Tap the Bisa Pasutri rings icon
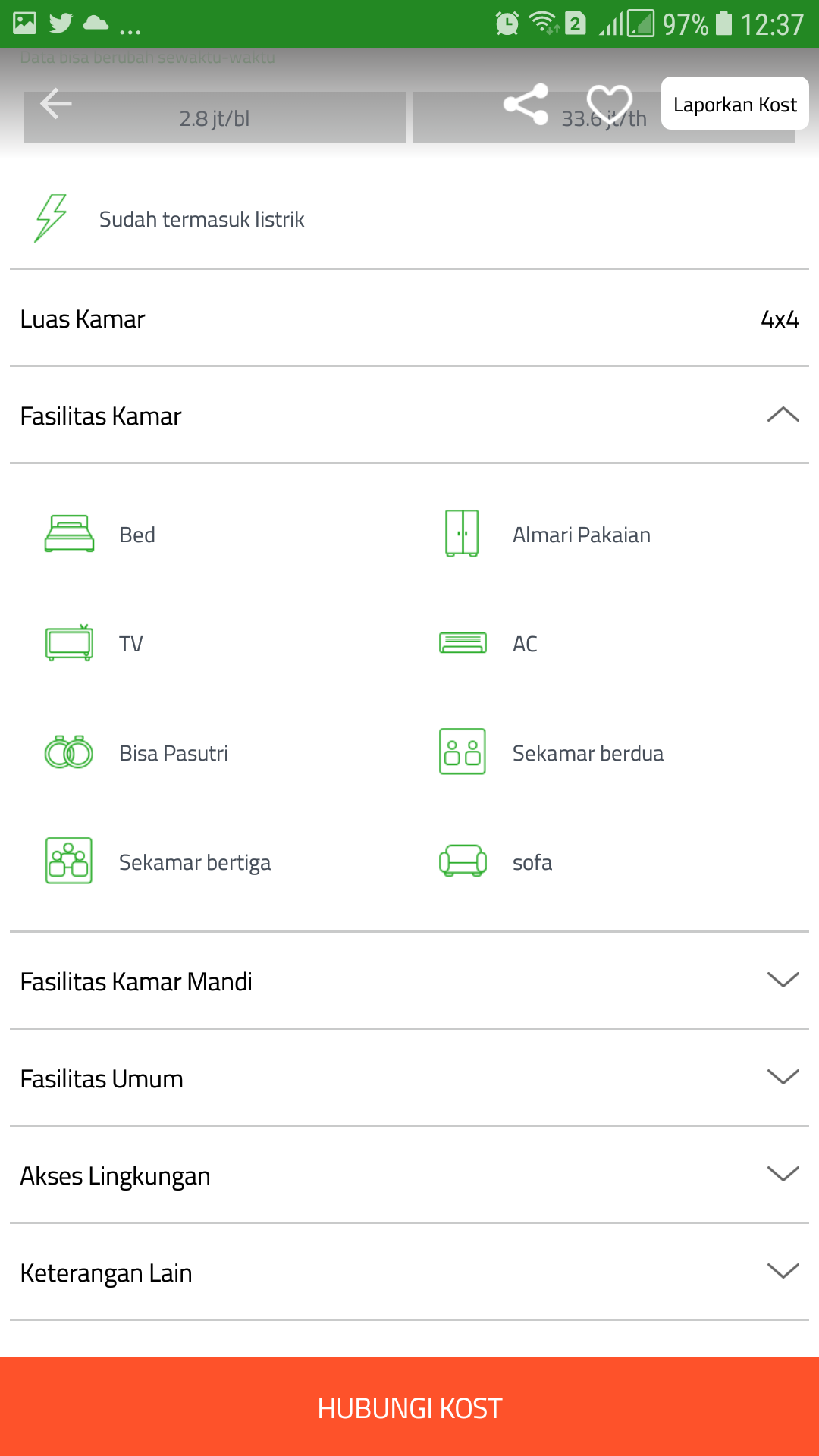 click(x=69, y=752)
